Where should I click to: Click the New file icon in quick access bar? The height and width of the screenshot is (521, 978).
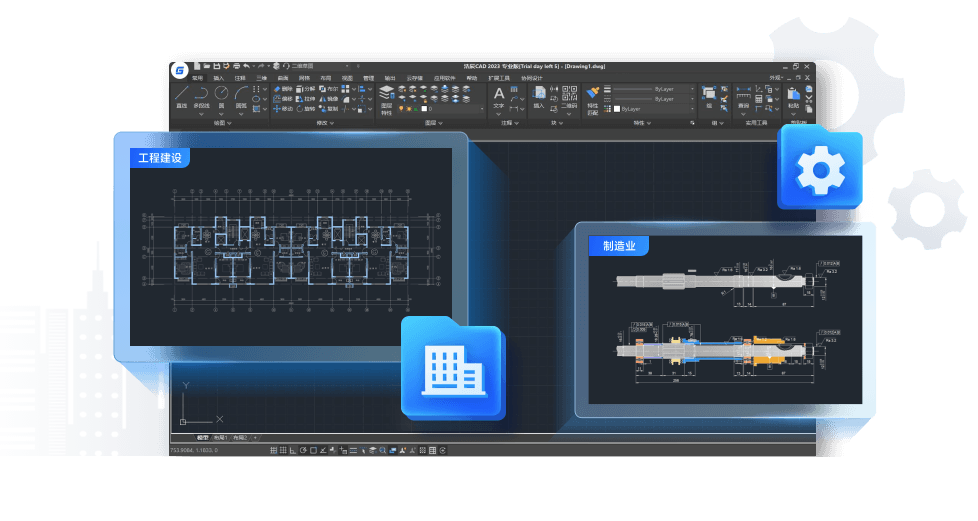click(197, 66)
